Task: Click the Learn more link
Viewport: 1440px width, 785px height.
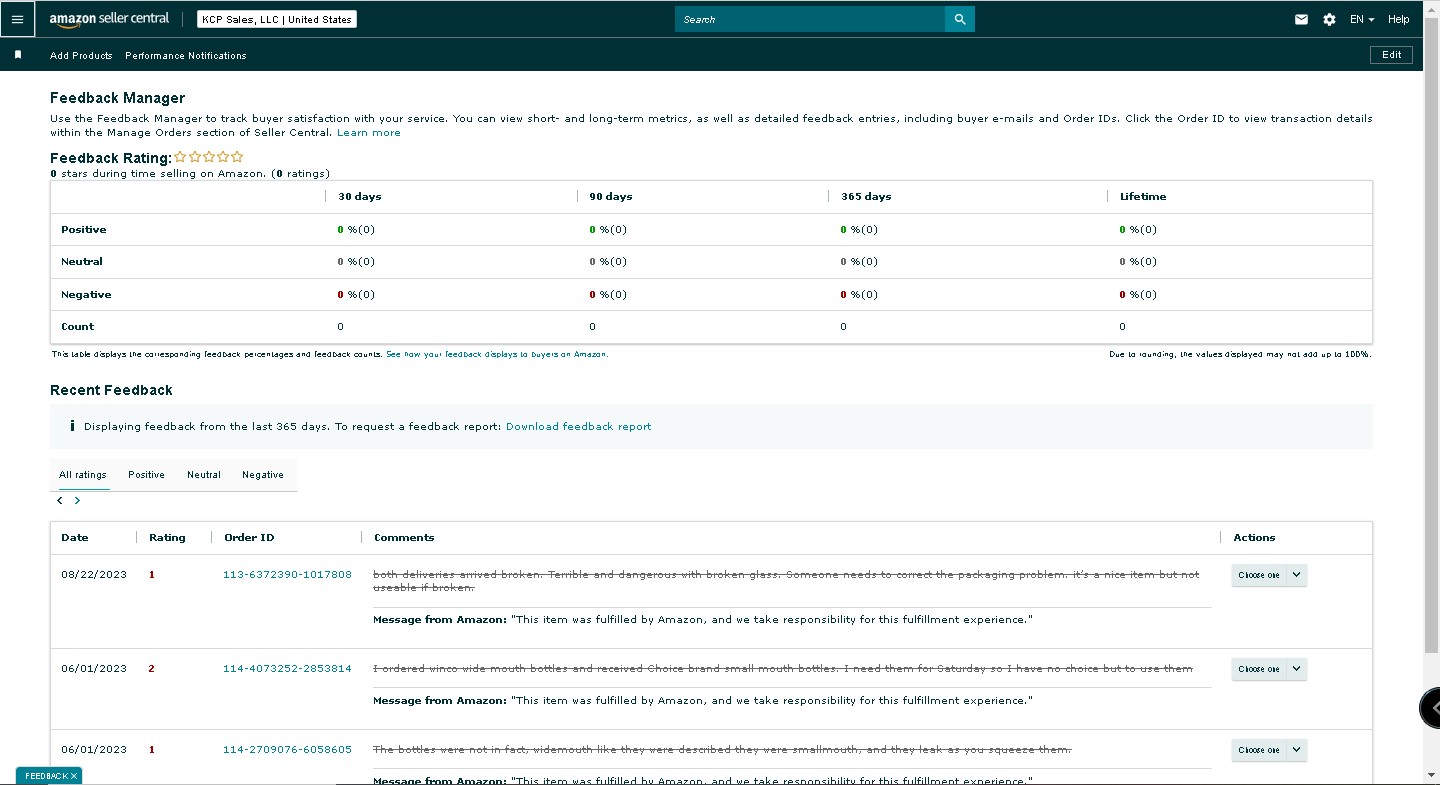Action: coord(369,132)
